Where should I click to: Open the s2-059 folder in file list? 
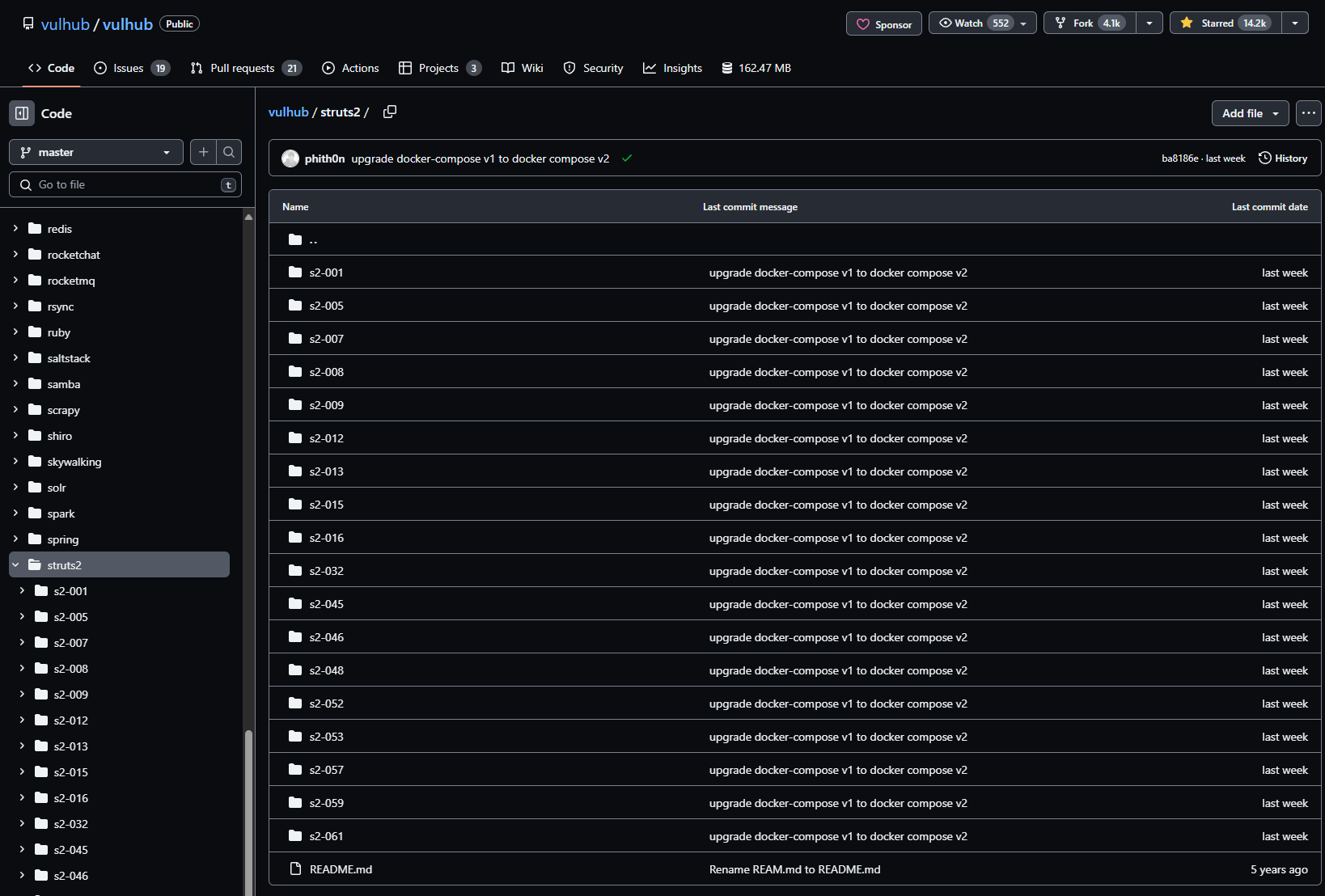327,803
